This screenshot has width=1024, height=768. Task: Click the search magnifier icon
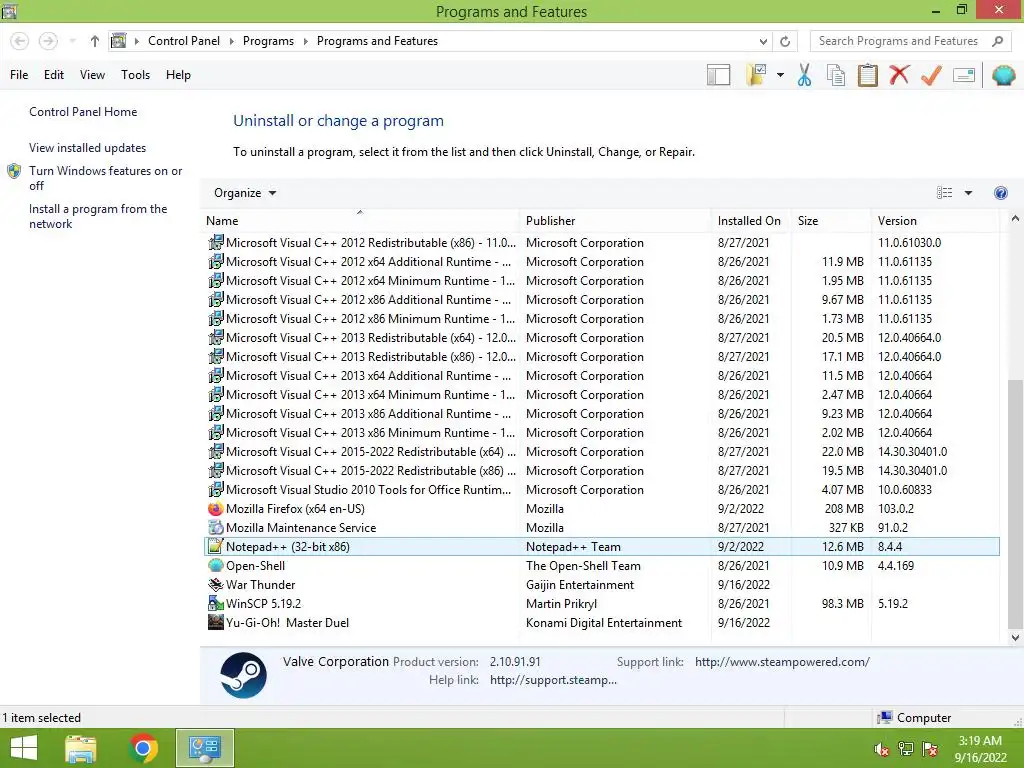click(997, 41)
